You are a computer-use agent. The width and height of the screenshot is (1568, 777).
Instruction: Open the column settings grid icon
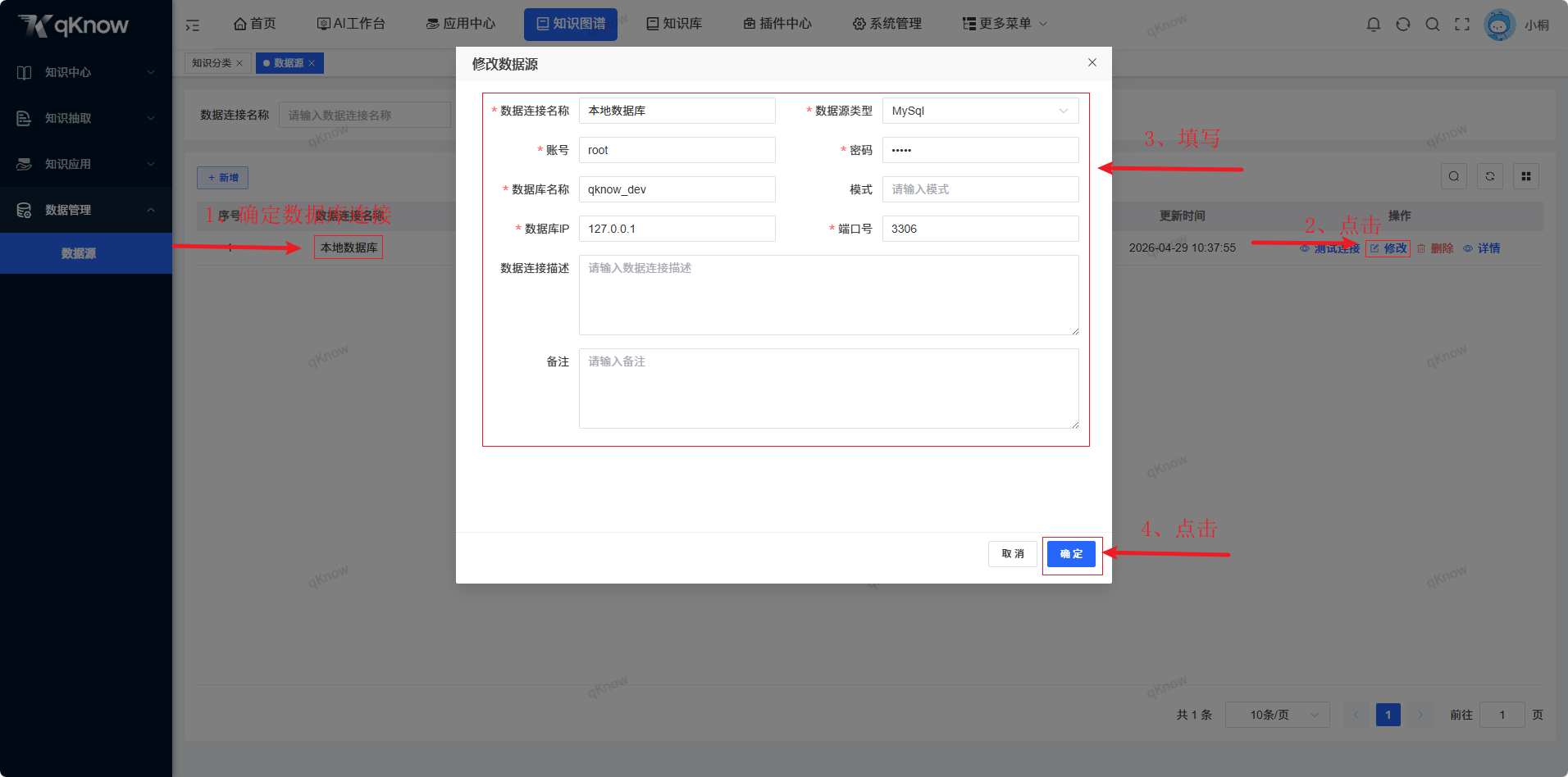(1526, 176)
